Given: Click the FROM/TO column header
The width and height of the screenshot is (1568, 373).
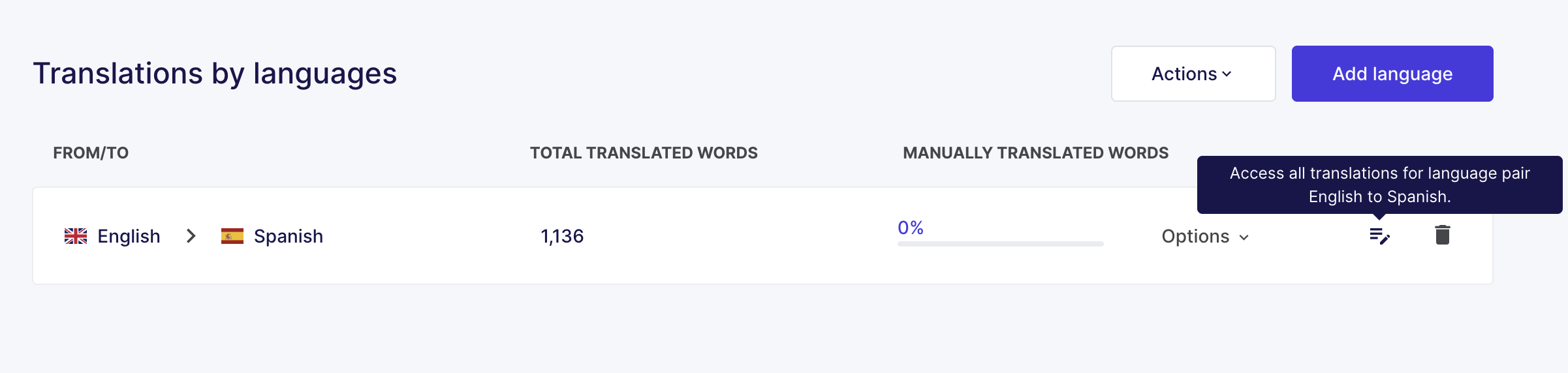Looking at the screenshot, I should click(91, 153).
